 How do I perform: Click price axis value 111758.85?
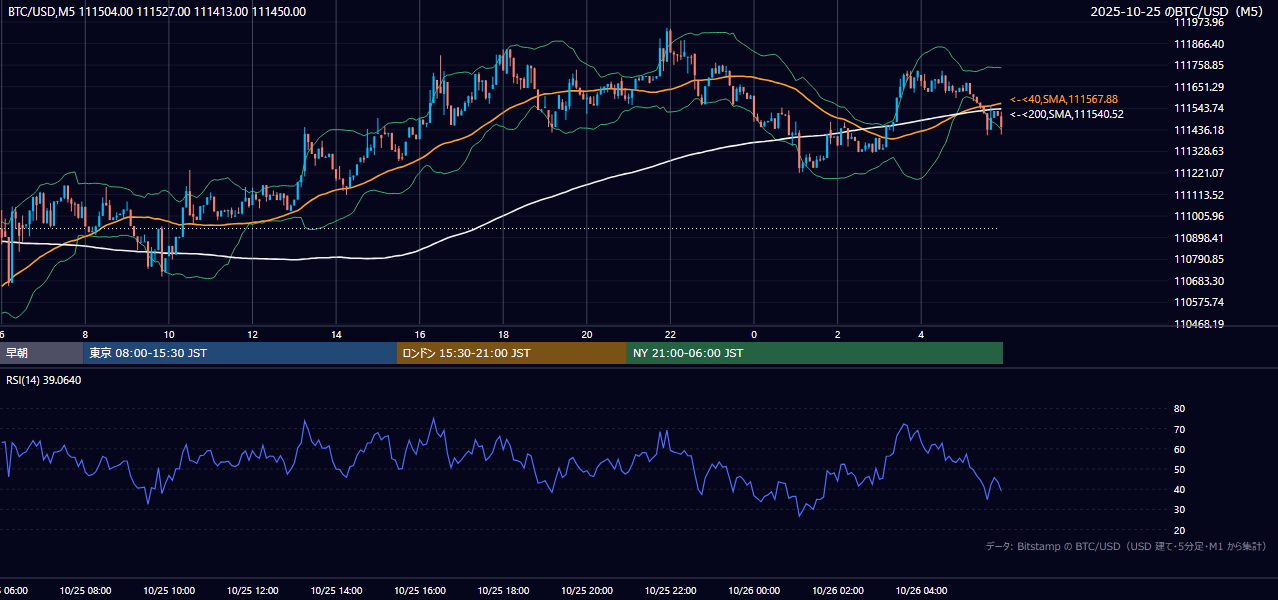pyautogui.click(x=1199, y=65)
